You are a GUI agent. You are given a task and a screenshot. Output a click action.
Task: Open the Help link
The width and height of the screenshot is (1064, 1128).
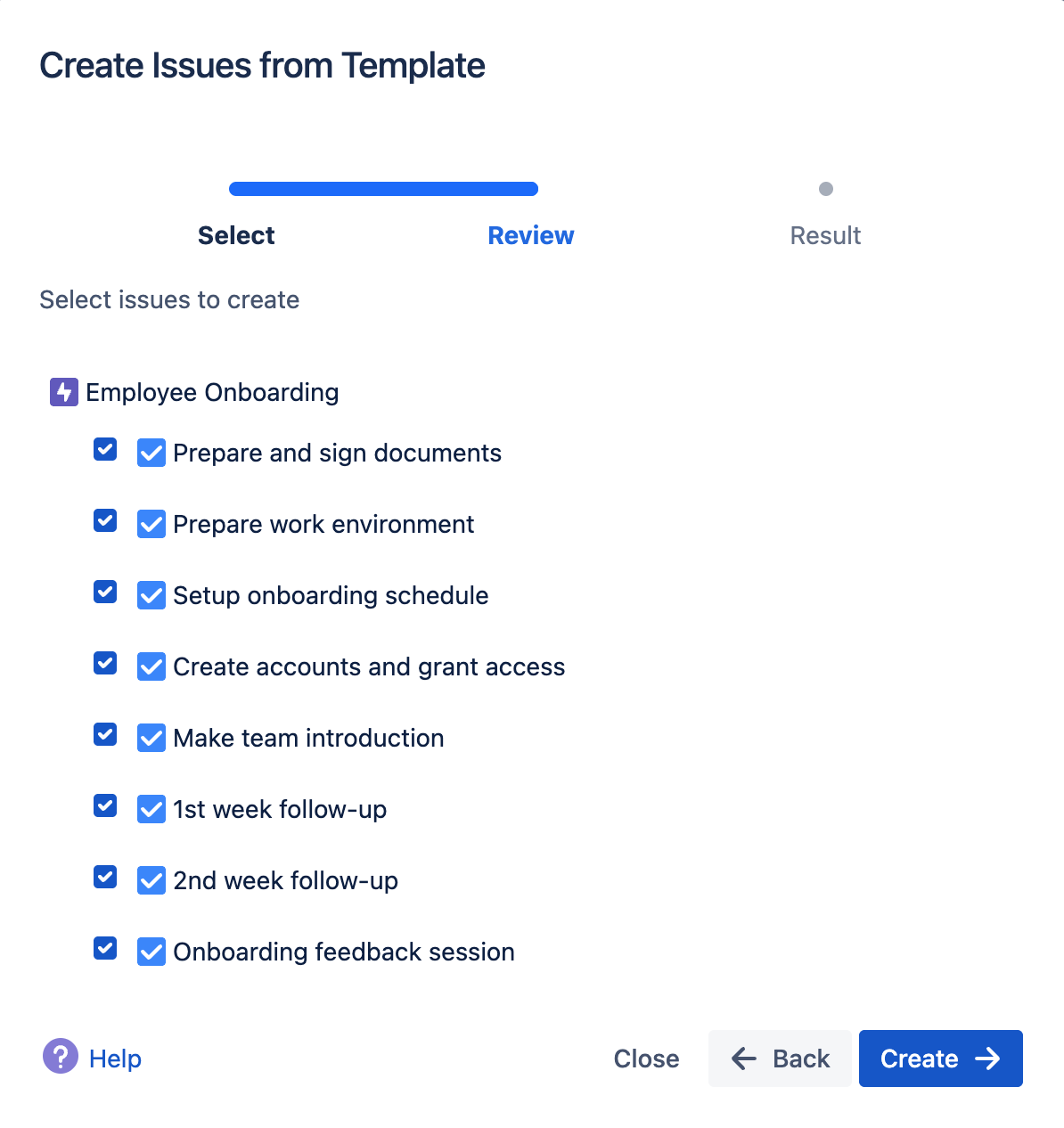[115, 1059]
